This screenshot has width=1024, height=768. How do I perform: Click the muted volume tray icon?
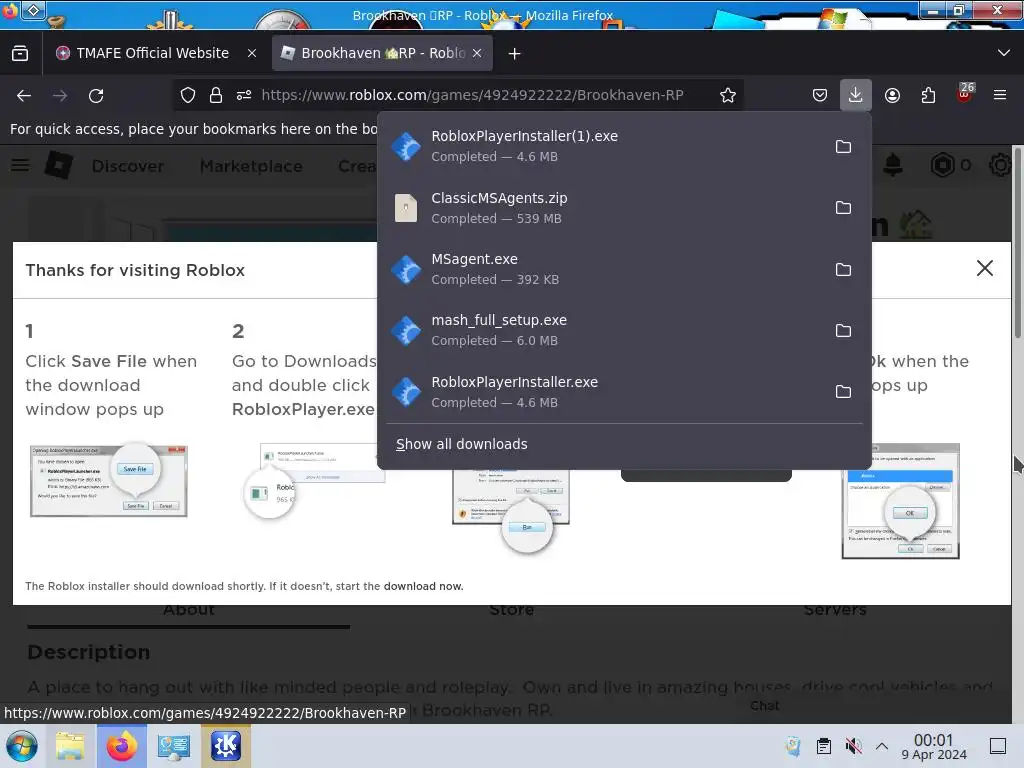click(x=853, y=746)
